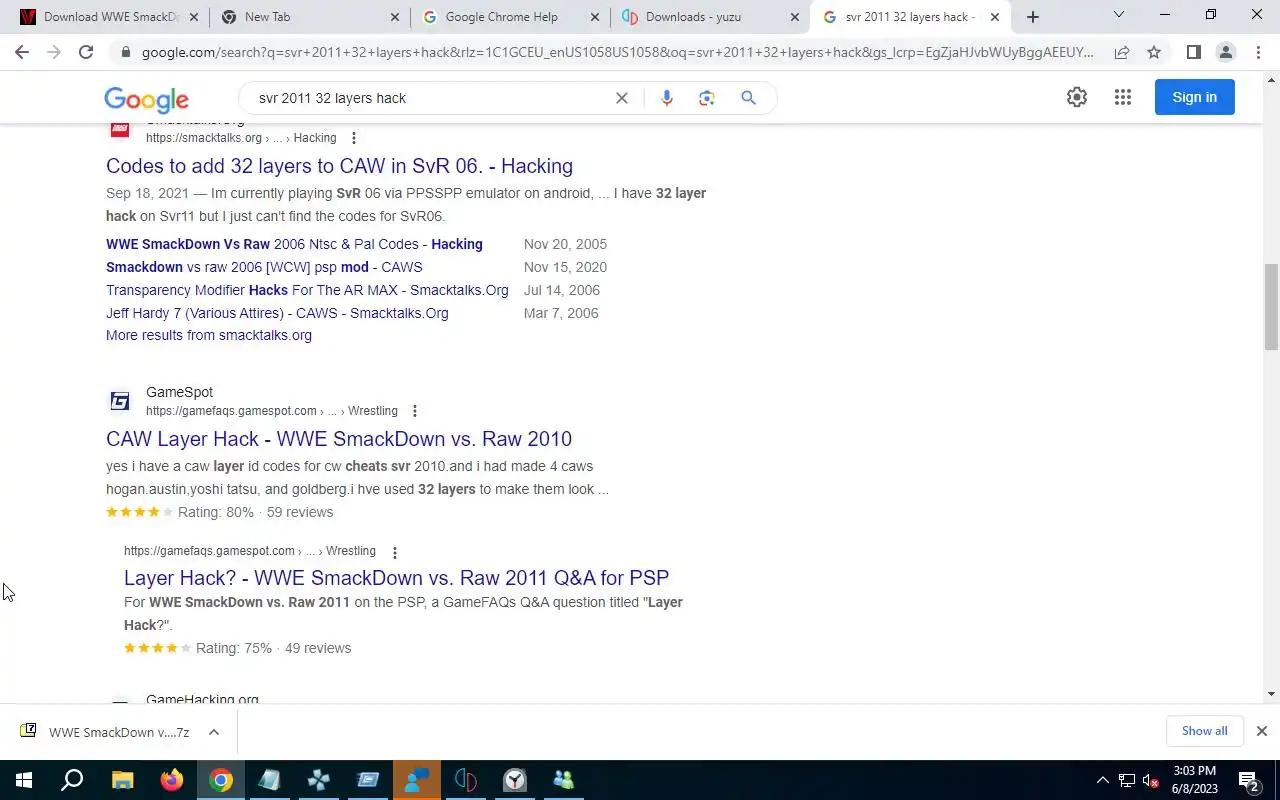Open Windows taskbar search
This screenshot has width=1280, height=800.
click(72, 780)
